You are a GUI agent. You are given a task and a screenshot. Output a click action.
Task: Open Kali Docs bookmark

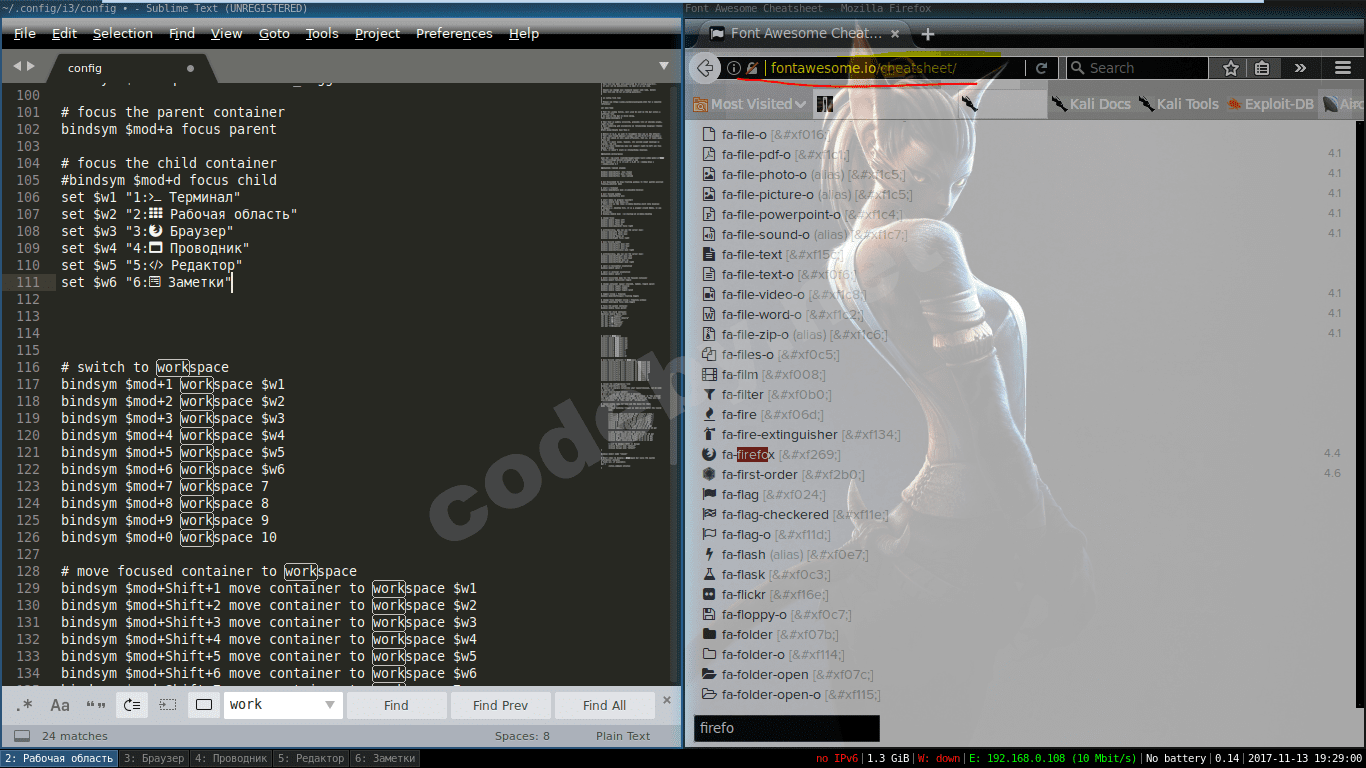1091,104
